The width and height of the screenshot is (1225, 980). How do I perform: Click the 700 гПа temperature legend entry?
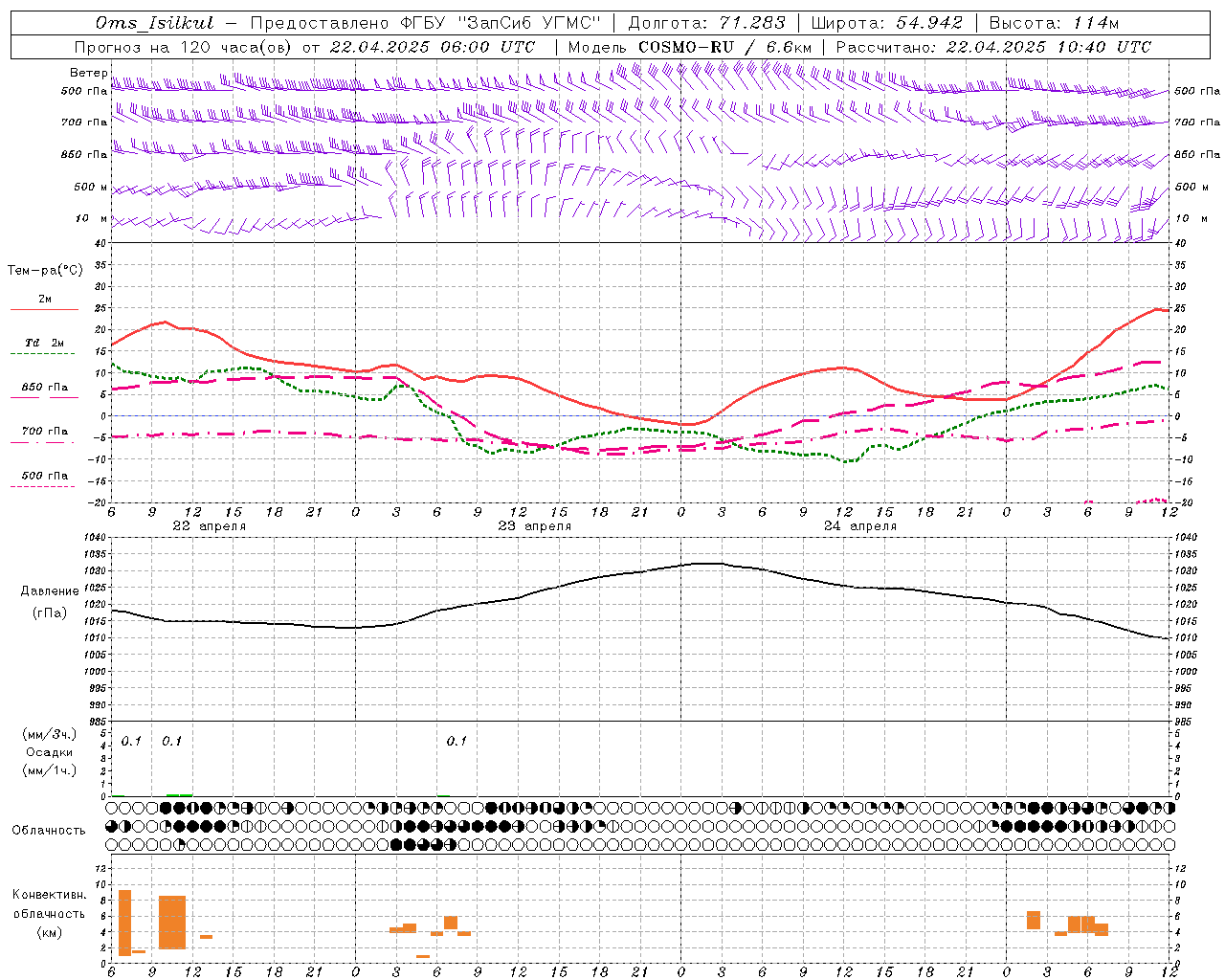[x=44, y=434]
